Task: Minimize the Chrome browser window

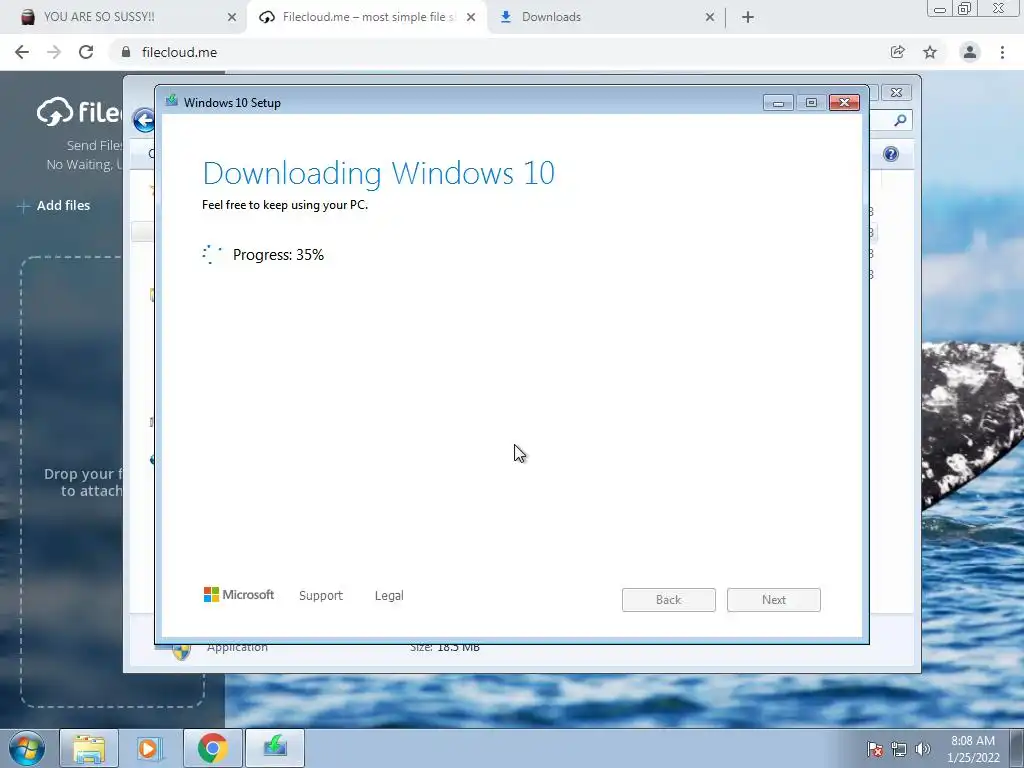Action: tap(940, 8)
